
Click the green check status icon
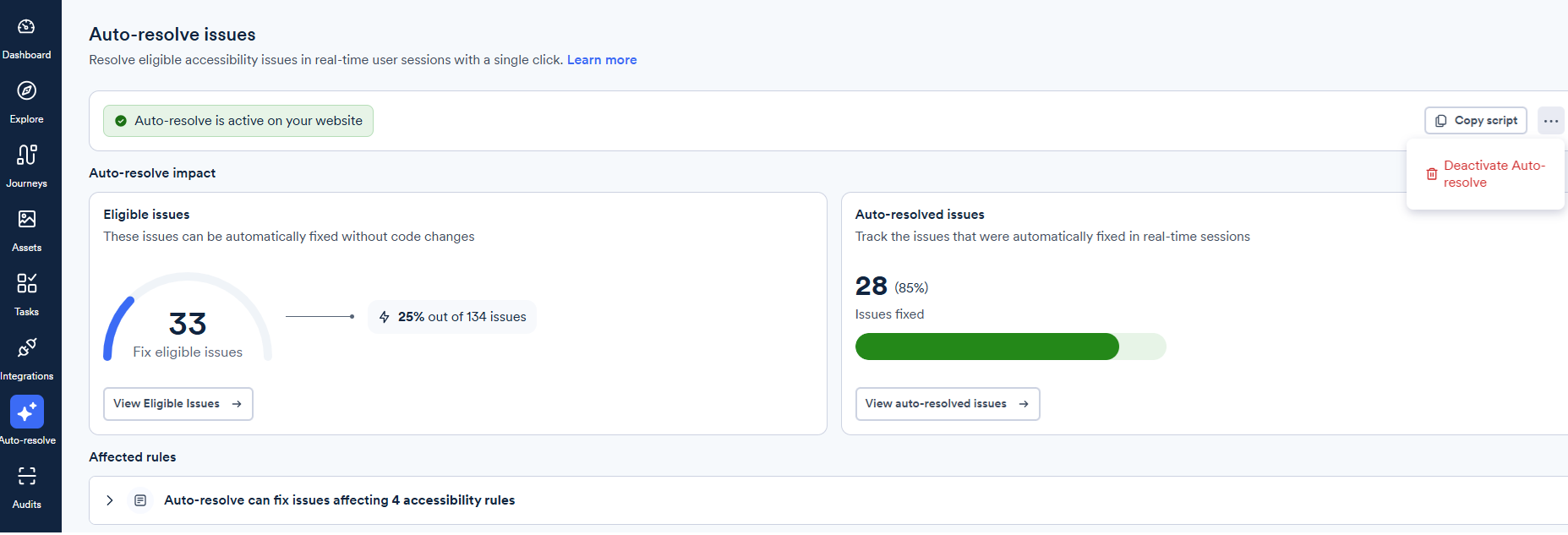[121, 121]
